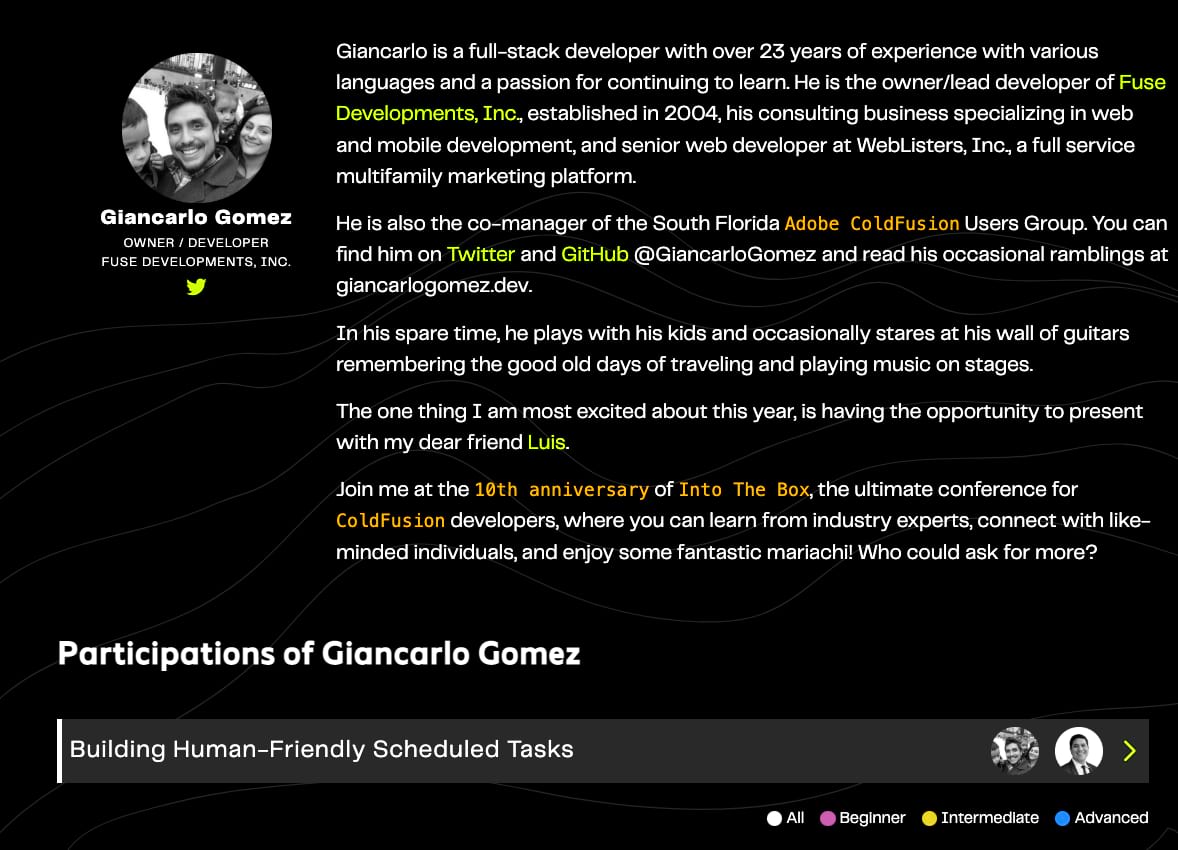Click the first speaker avatar in the session row

(1015, 751)
